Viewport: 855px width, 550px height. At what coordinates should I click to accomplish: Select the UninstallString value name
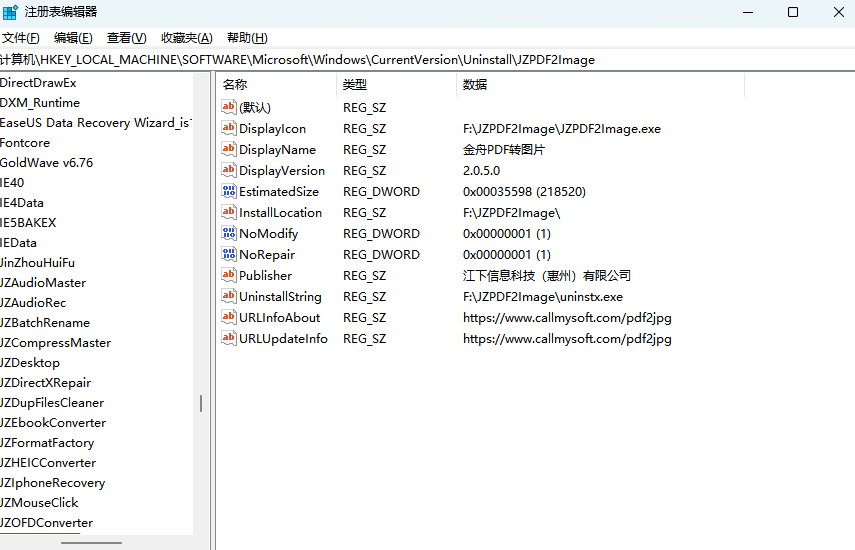click(x=280, y=297)
